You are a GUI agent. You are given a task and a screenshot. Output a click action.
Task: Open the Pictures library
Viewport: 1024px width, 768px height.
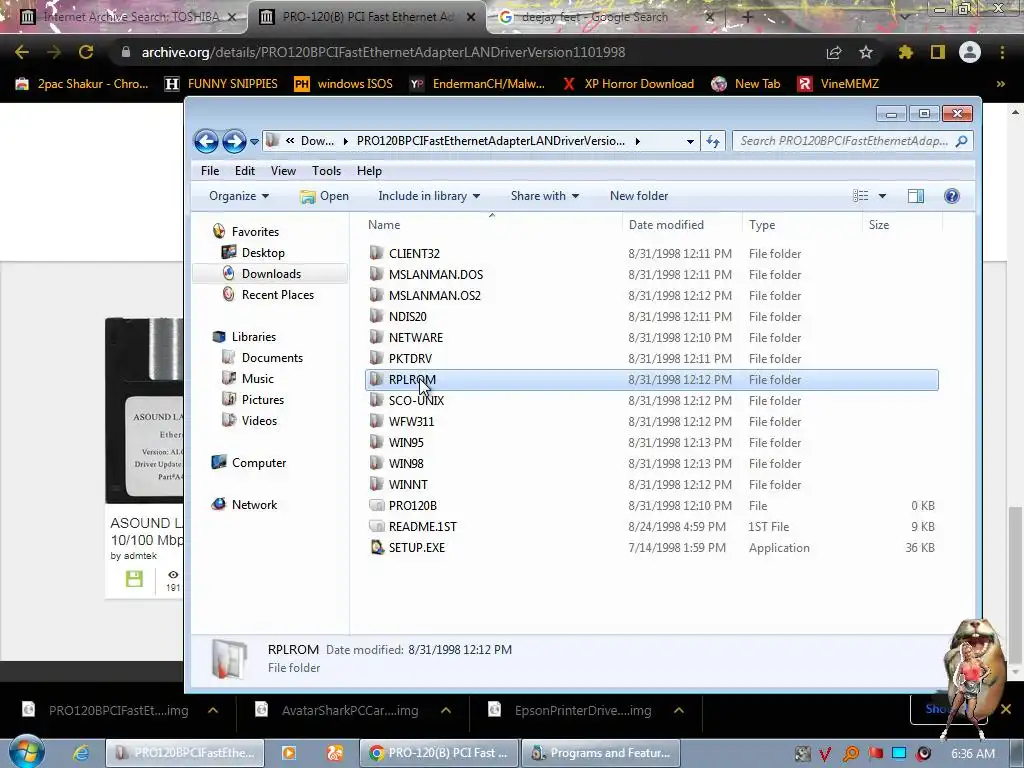point(263,400)
